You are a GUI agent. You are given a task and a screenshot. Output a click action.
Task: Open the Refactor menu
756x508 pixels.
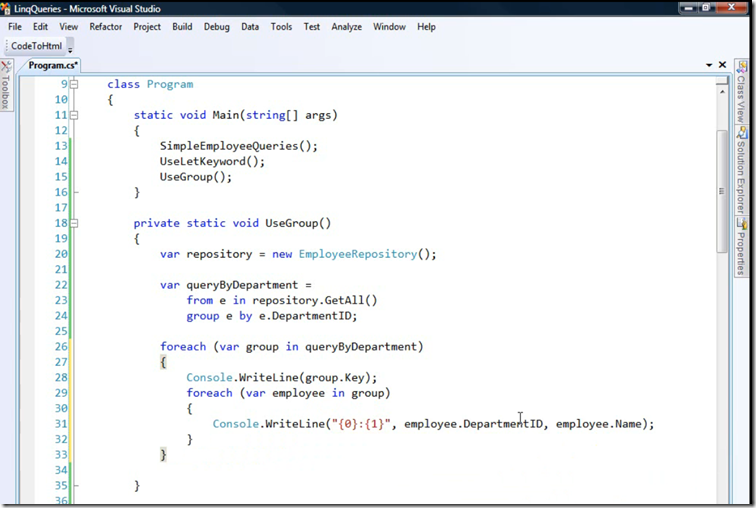pyautogui.click(x=106, y=27)
